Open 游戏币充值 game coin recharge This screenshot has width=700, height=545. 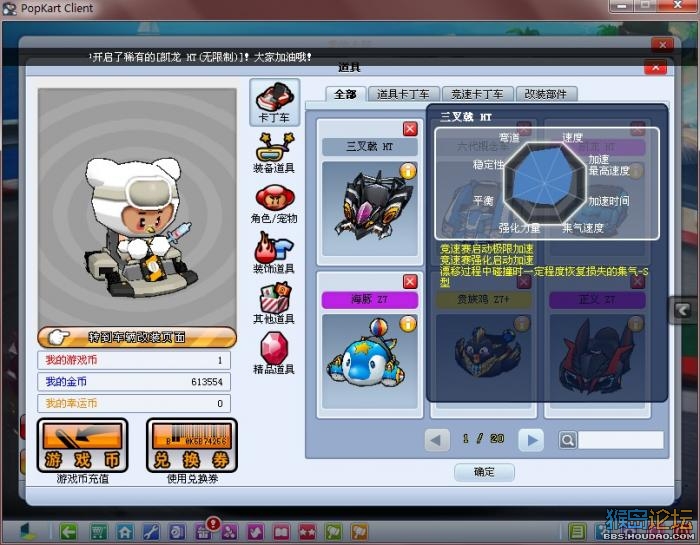[83, 445]
